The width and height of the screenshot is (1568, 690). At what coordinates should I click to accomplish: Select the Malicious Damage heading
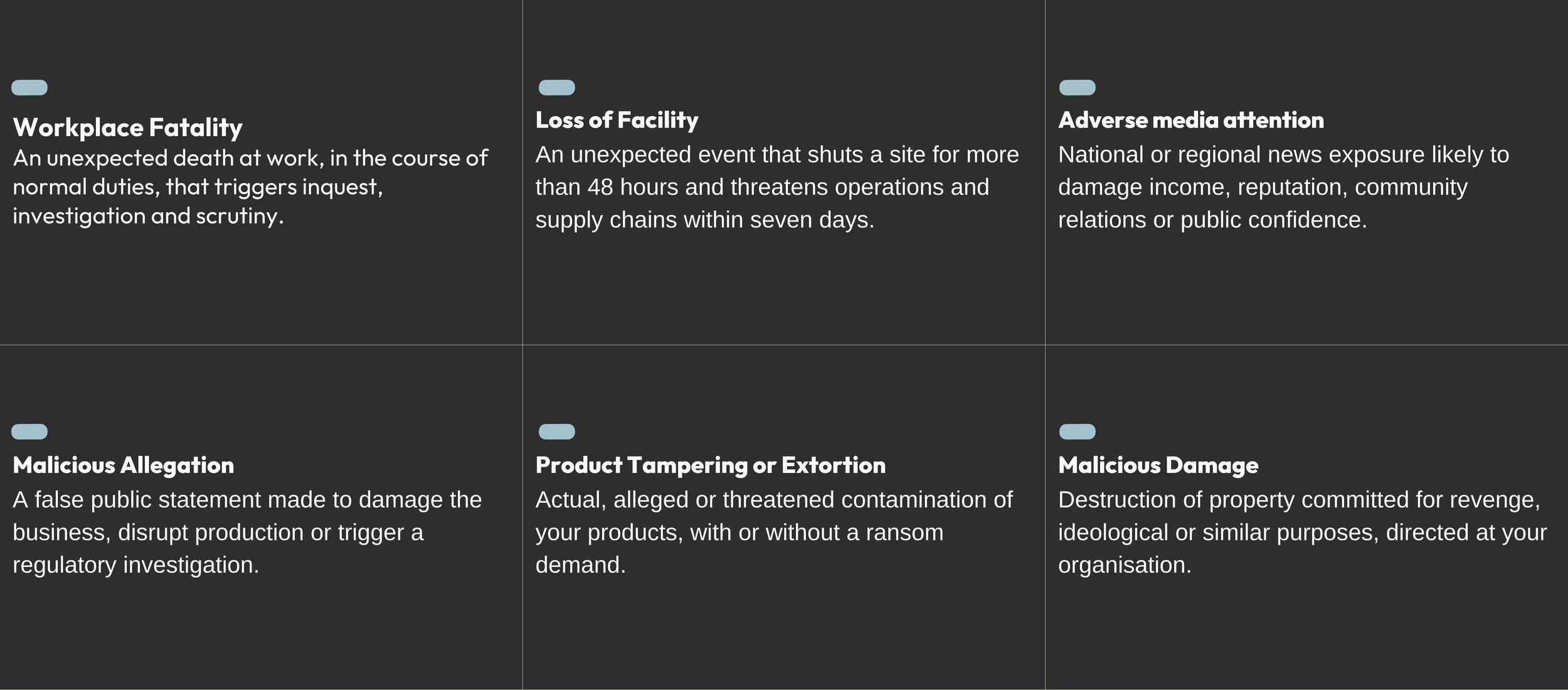pos(1158,465)
